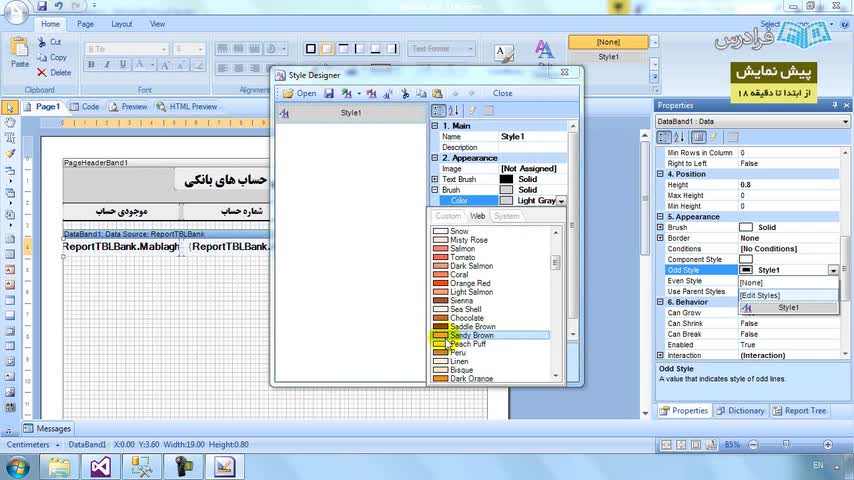Open the DataBand1 component dropdown
Screen dimensions: 854x480
(x=845, y=121)
